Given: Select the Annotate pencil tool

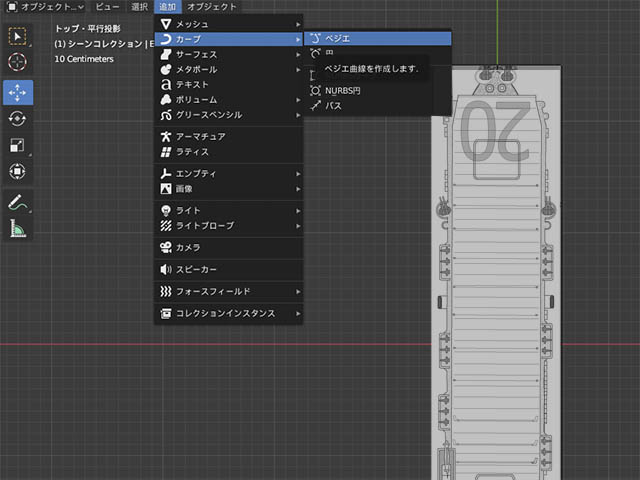Looking at the screenshot, I should coord(18,202).
